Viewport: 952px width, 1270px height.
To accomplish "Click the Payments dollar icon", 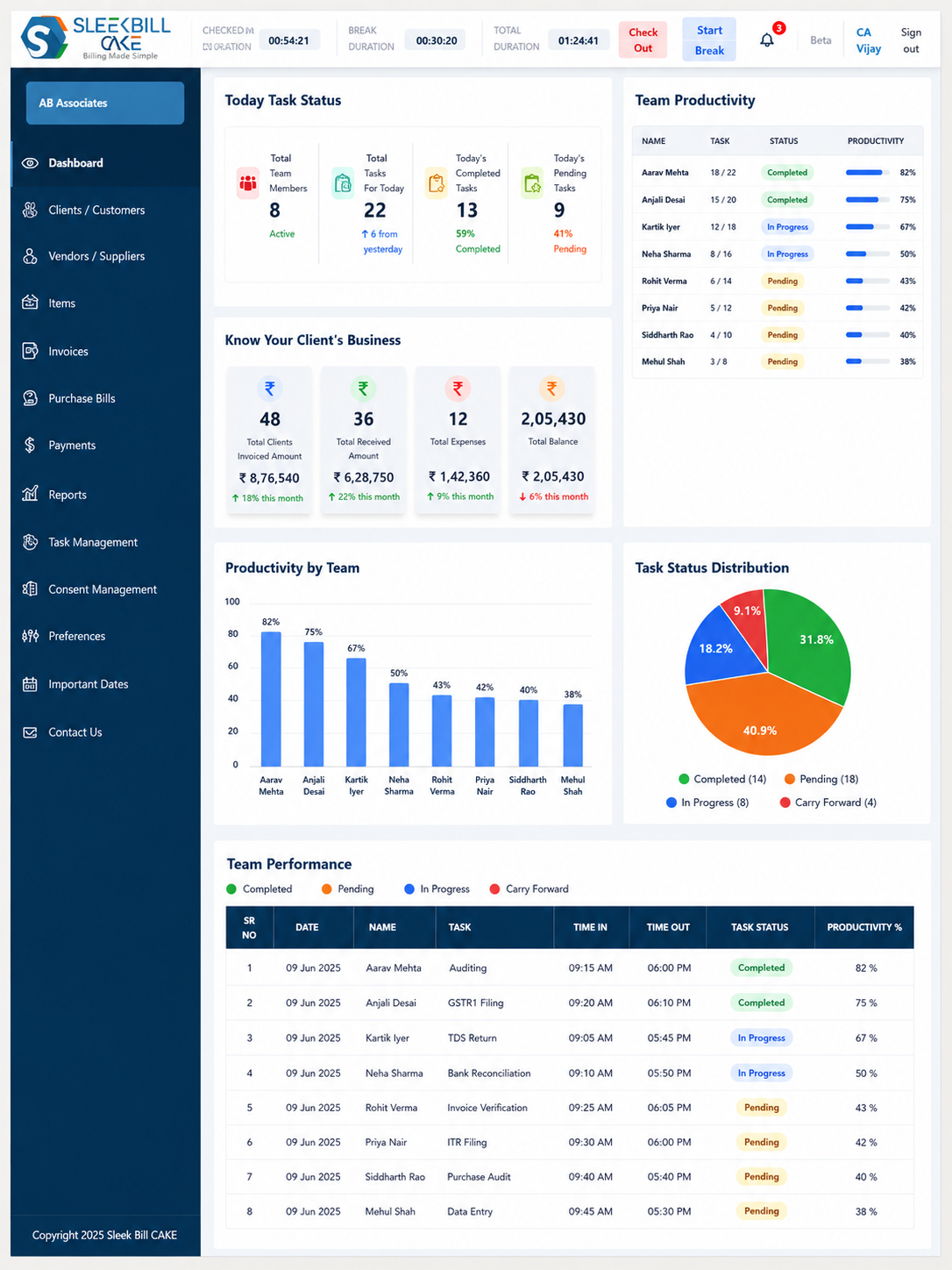I will [x=30, y=445].
